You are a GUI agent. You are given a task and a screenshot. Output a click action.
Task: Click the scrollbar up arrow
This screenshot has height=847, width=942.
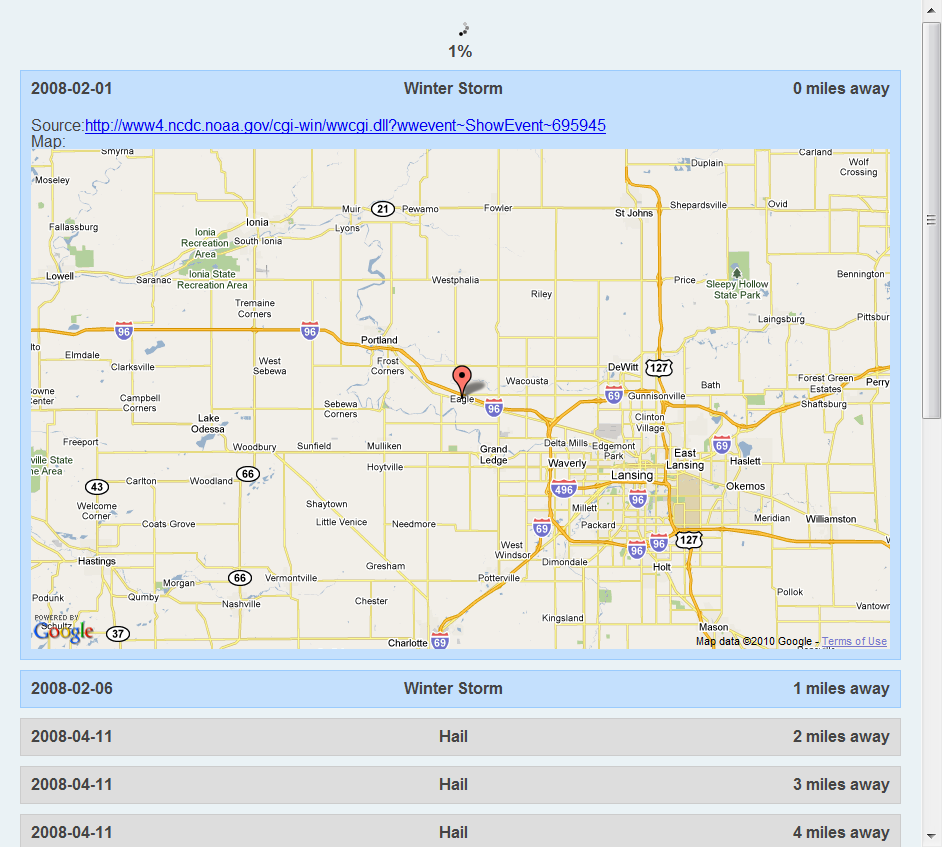click(931, 9)
